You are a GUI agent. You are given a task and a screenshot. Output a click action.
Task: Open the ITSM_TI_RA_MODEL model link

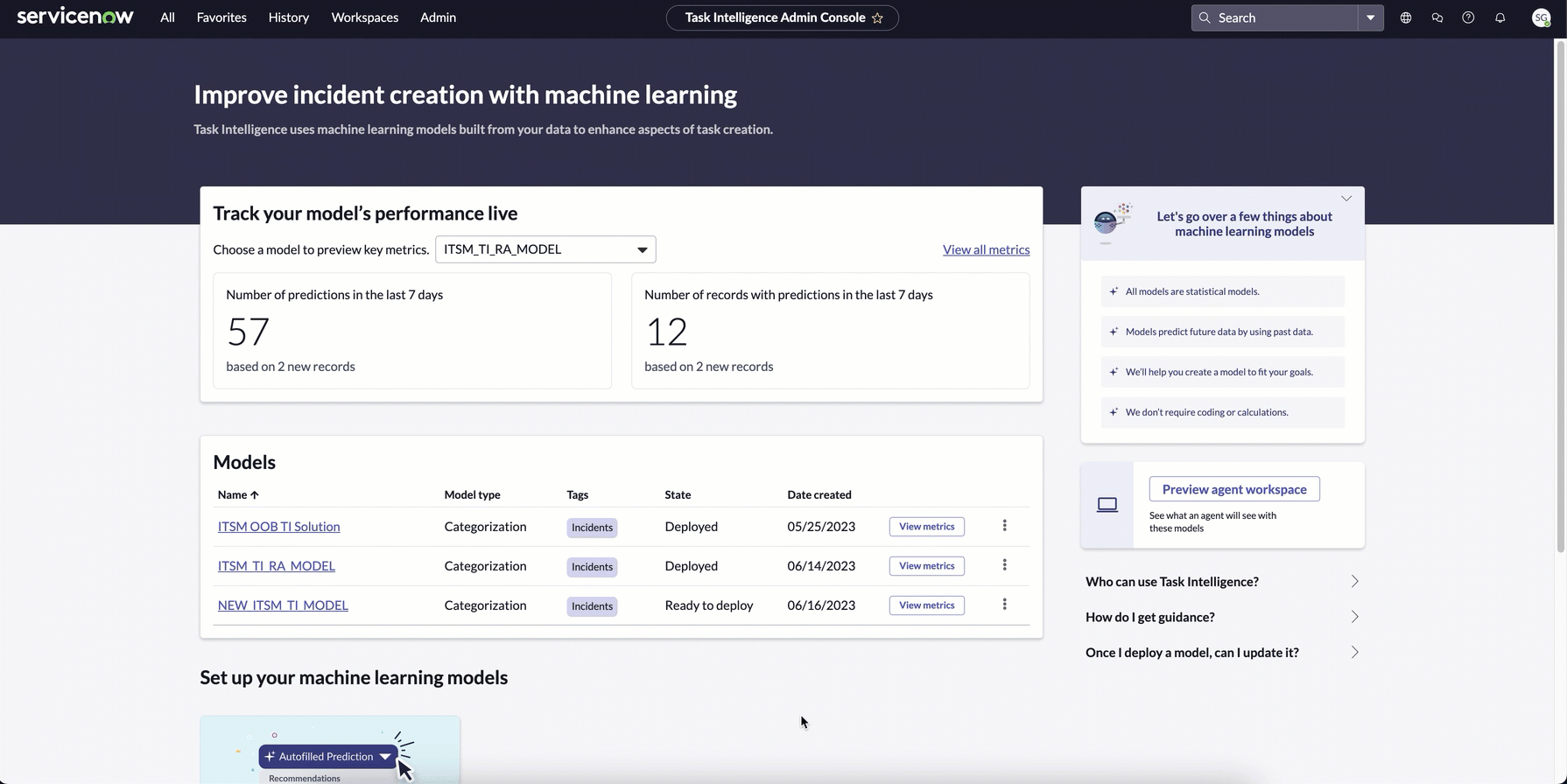(x=277, y=566)
